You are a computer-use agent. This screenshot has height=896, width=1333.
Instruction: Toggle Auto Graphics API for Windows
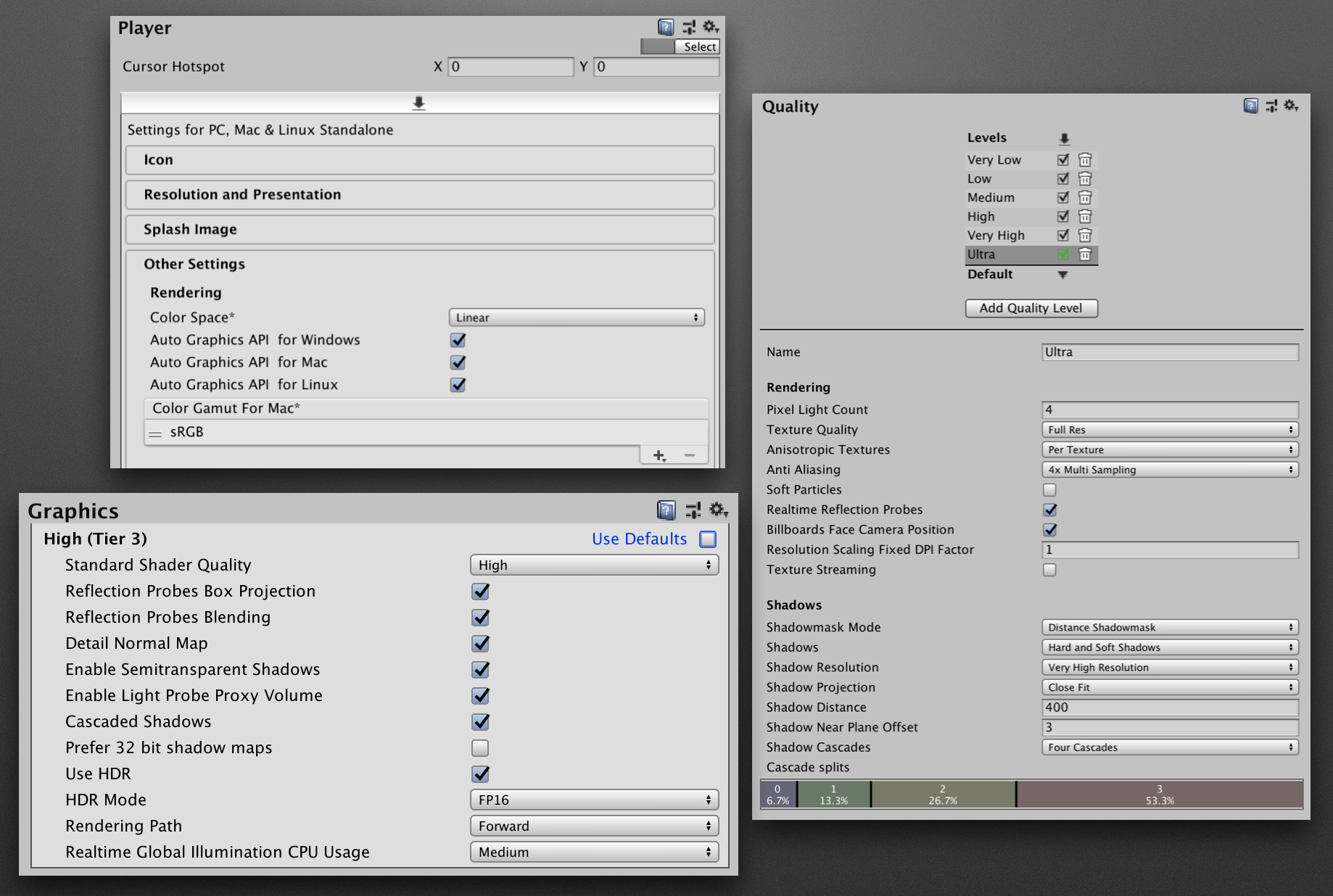tap(458, 340)
